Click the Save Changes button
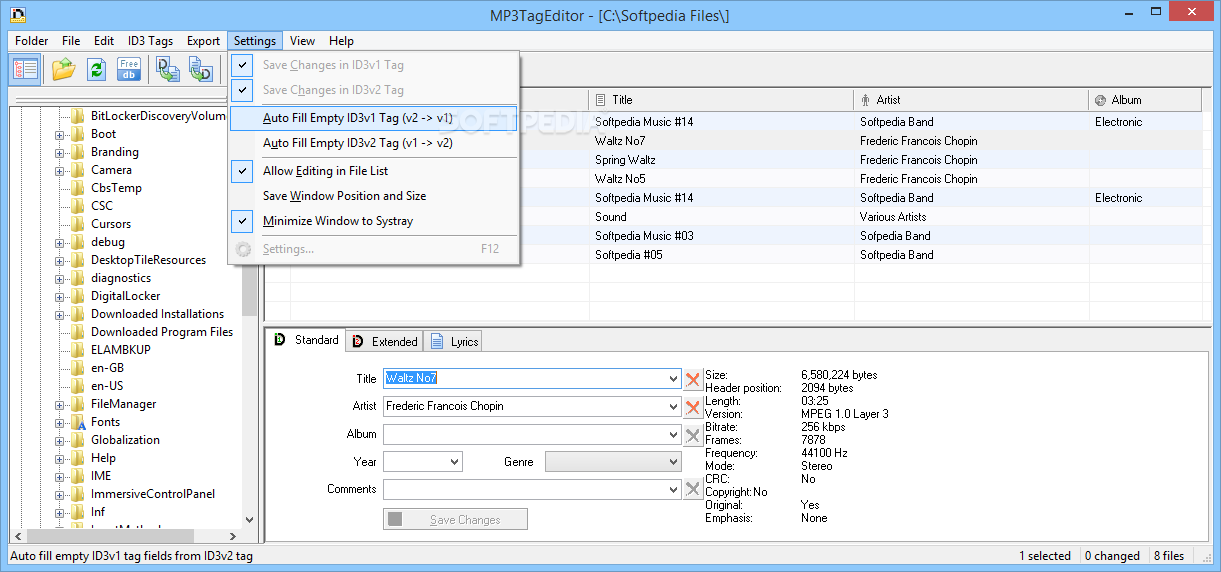 click(x=455, y=519)
